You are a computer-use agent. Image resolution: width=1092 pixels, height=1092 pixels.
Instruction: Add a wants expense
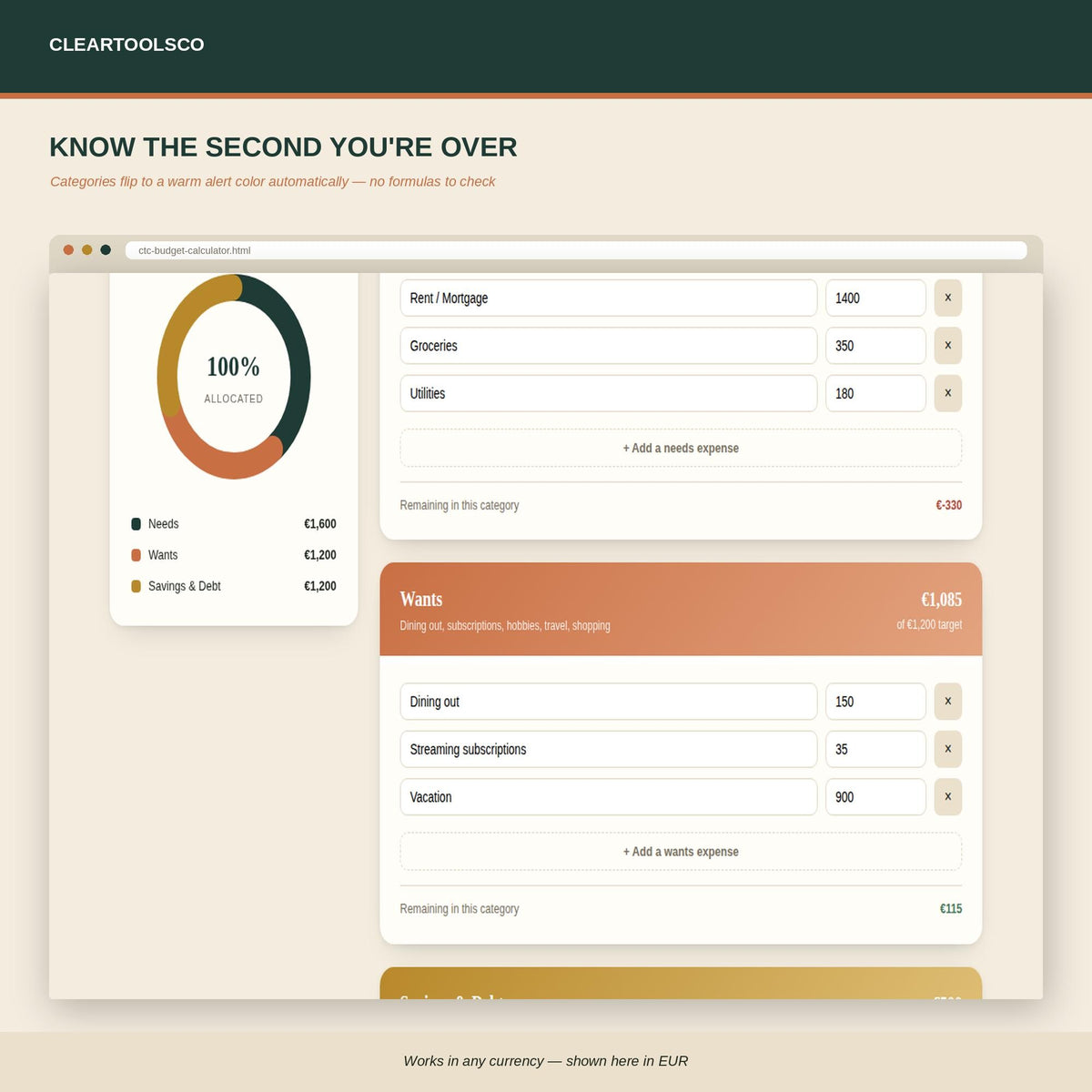click(681, 852)
